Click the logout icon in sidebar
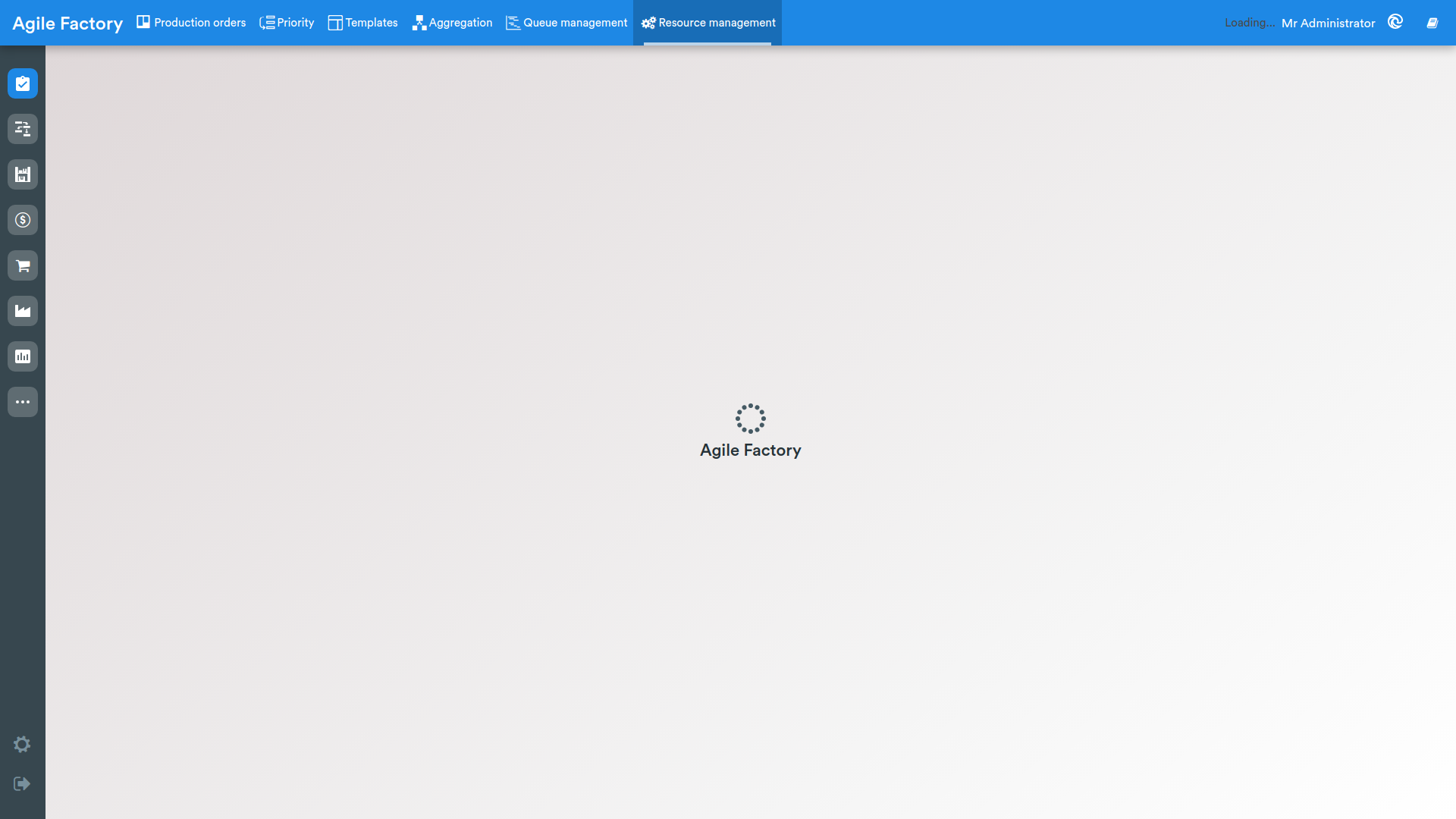 pos(22,783)
